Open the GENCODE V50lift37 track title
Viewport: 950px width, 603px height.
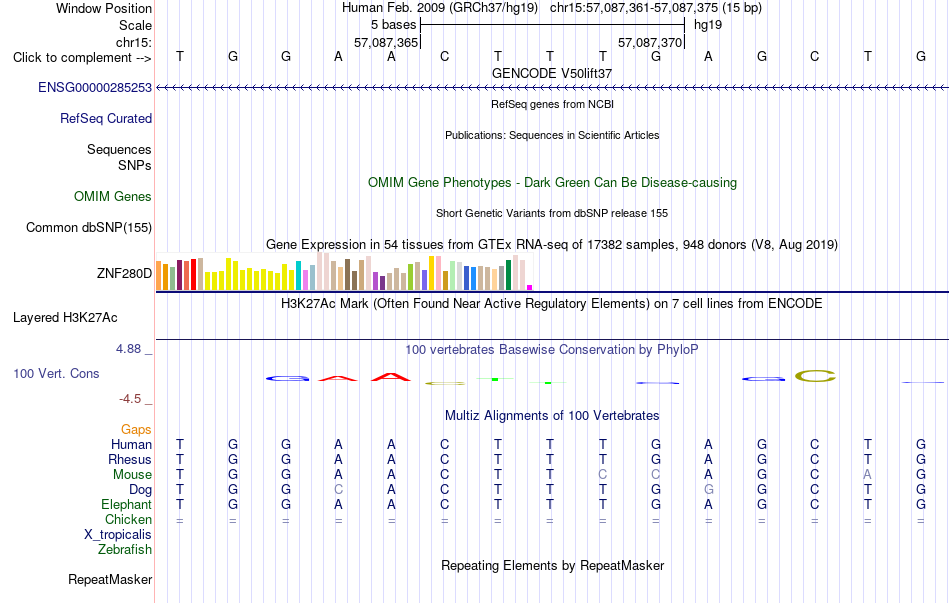click(552, 73)
